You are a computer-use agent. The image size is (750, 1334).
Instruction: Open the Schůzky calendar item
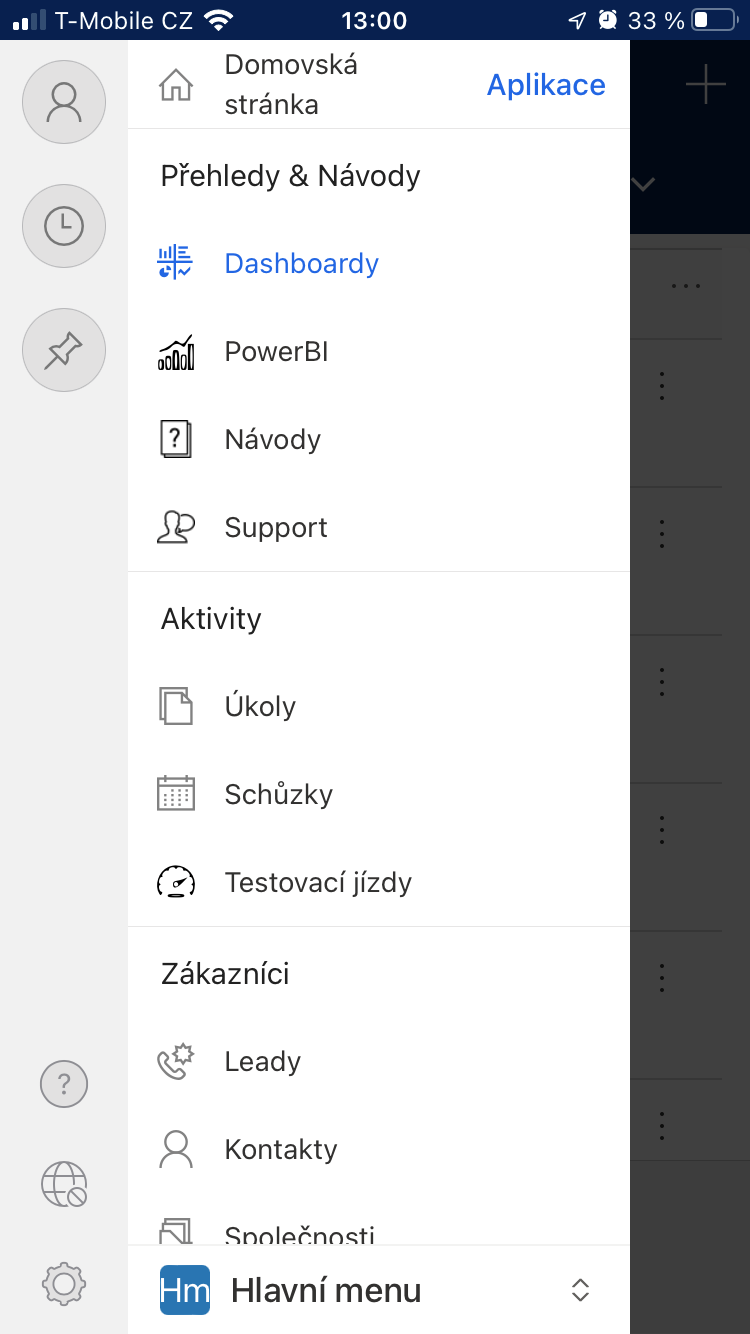click(x=278, y=795)
